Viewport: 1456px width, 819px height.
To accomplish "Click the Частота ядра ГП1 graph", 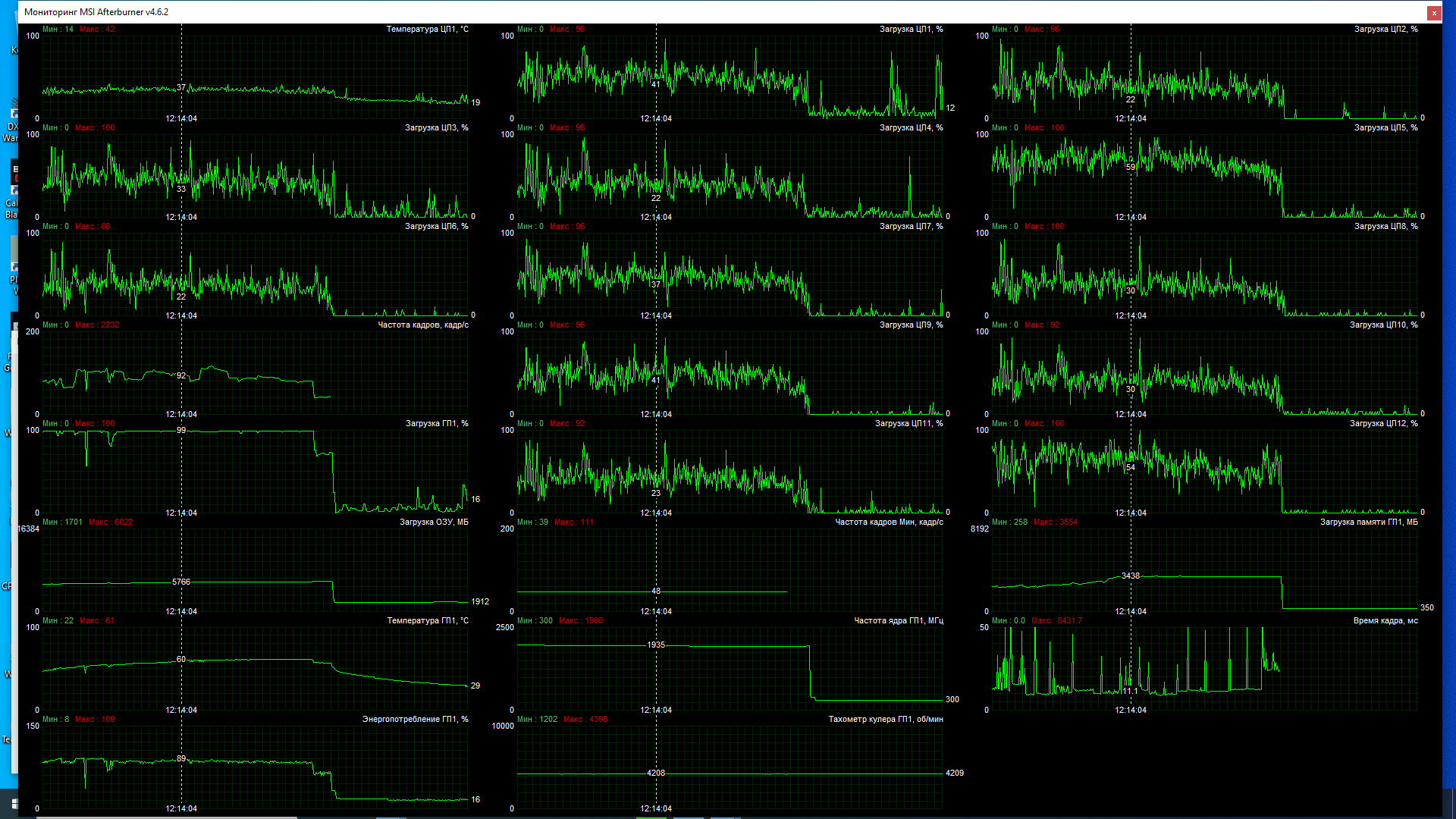I will tap(730, 667).
